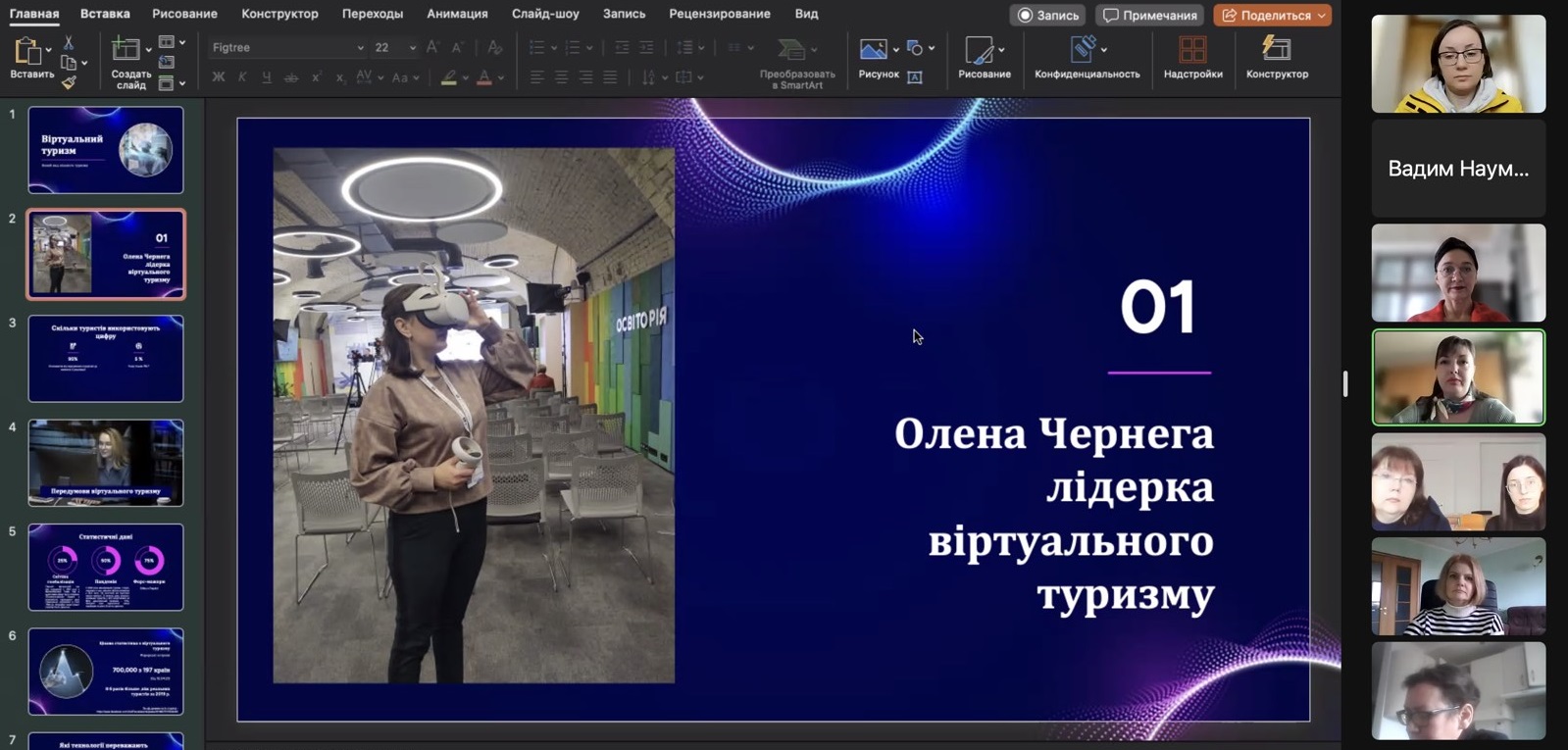The width and height of the screenshot is (1568, 750).
Task: Click the numbered list icon
Action: [x=574, y=47]
